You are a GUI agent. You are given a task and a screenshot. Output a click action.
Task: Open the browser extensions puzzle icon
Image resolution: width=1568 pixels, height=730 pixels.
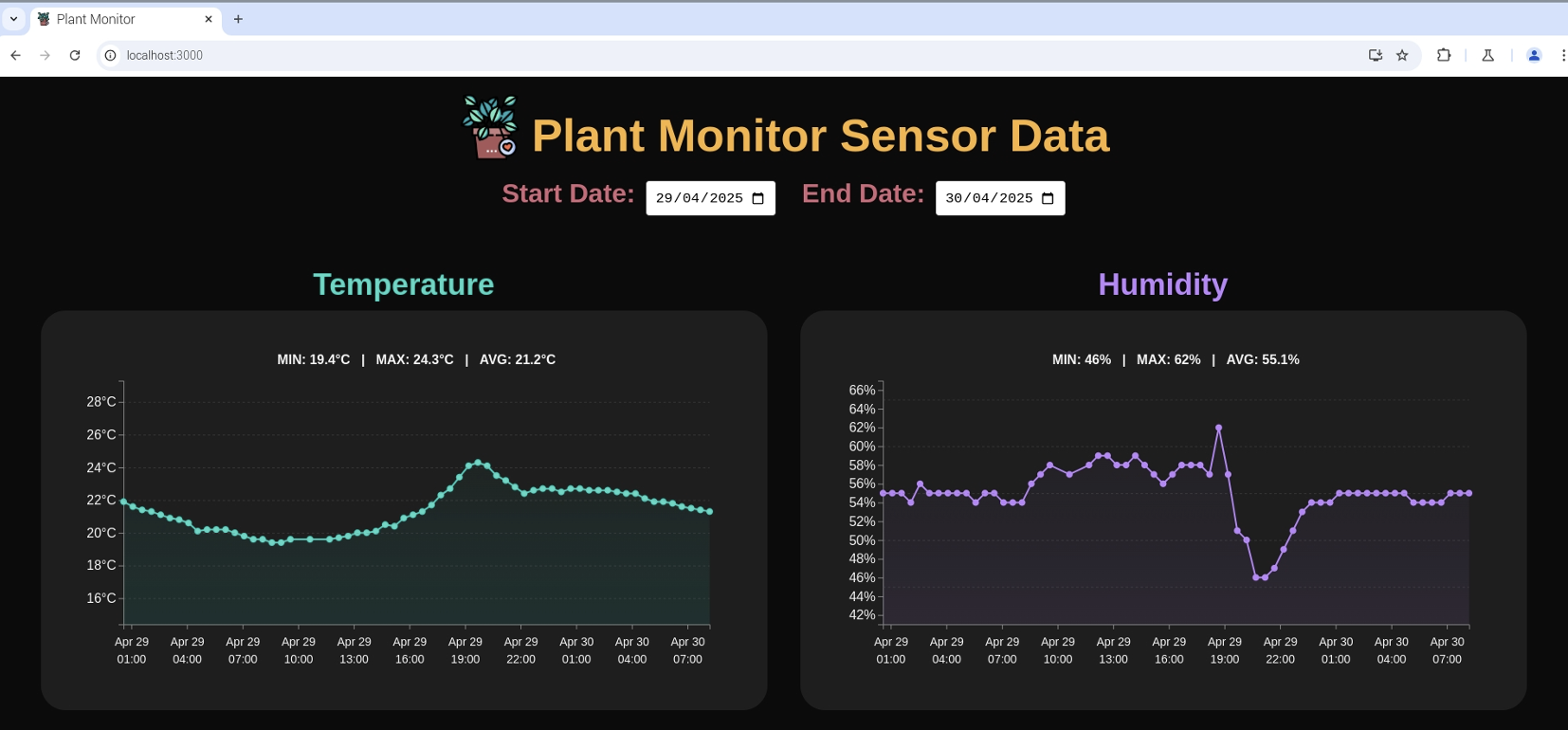(x=1444, y=56)
